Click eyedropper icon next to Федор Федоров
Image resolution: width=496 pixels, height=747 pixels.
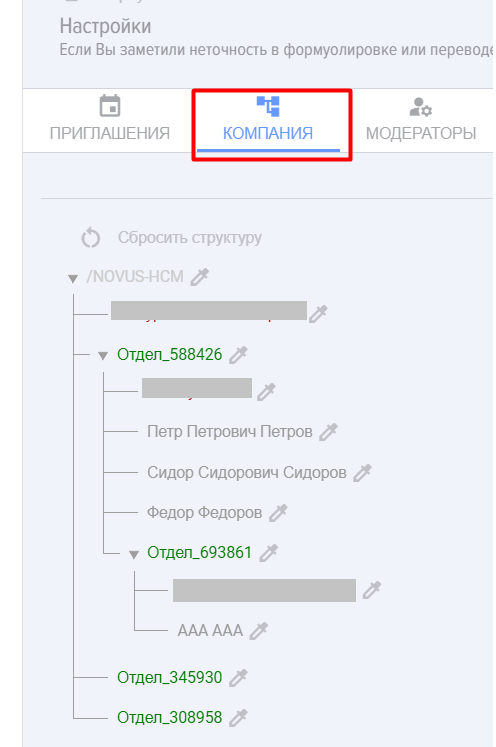tap(278, 513)
